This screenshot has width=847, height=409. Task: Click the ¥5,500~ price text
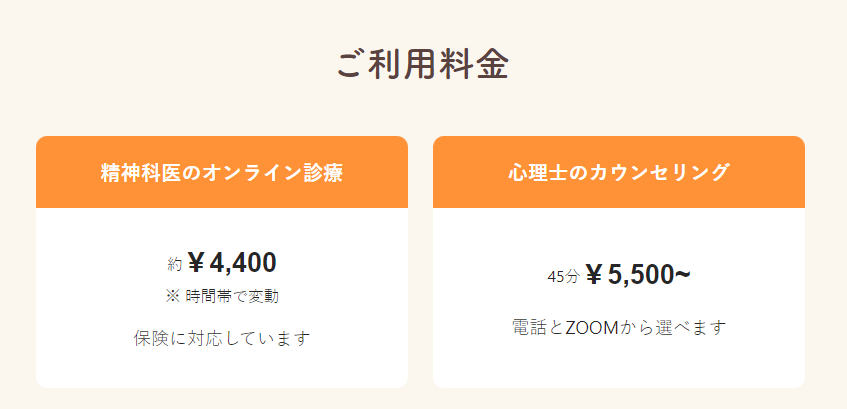[638, 276]
